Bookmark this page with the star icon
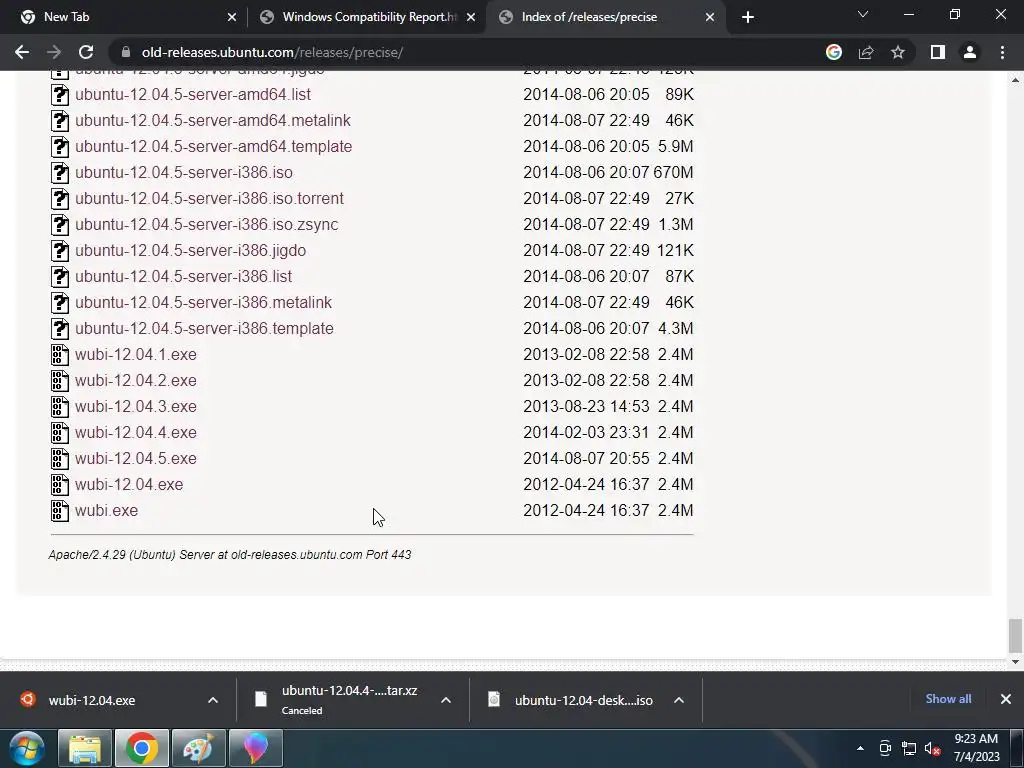The image size is (1024, 768). [898, 52]
